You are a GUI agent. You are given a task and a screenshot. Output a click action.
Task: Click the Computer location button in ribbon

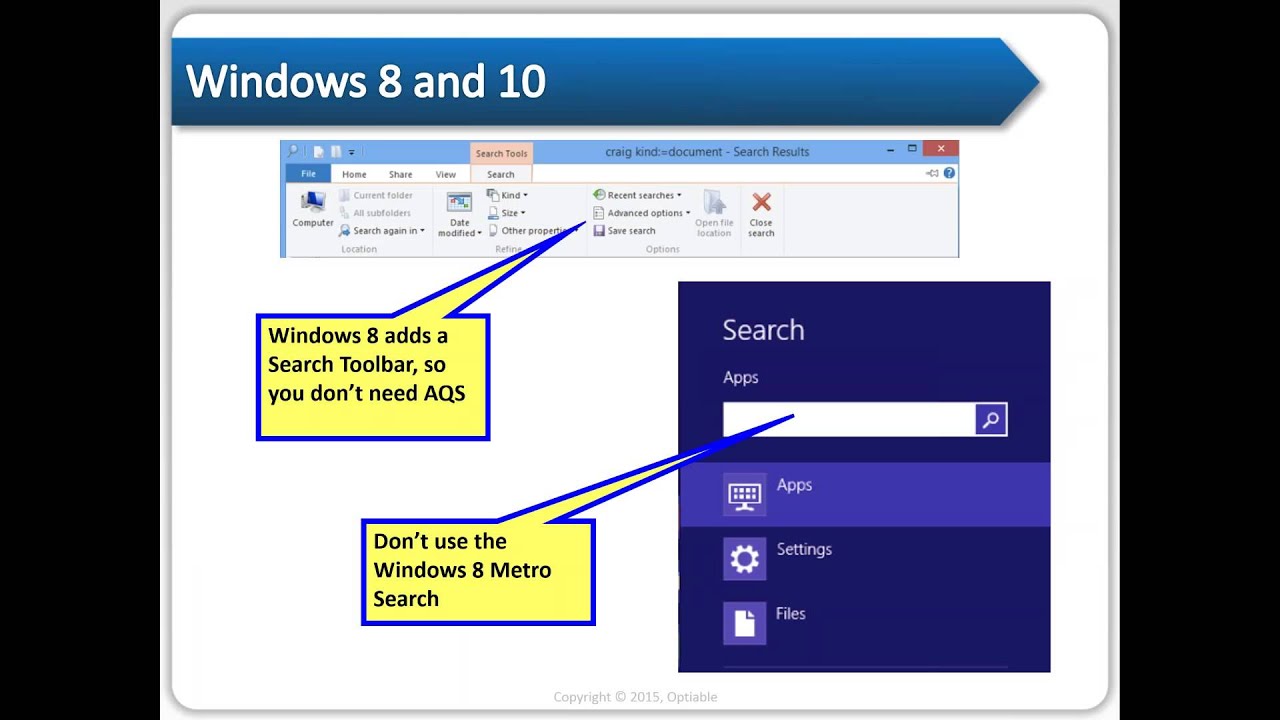[x=313, y=210]
